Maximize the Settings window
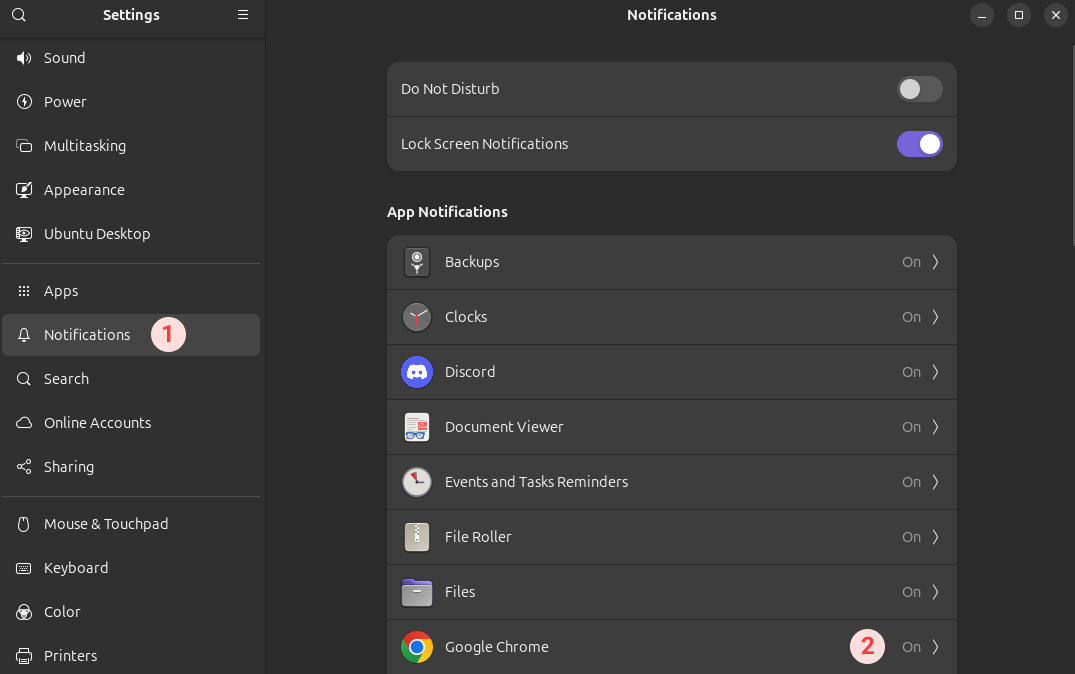This screenshot has width=1075, height=674. [1018, 15]
